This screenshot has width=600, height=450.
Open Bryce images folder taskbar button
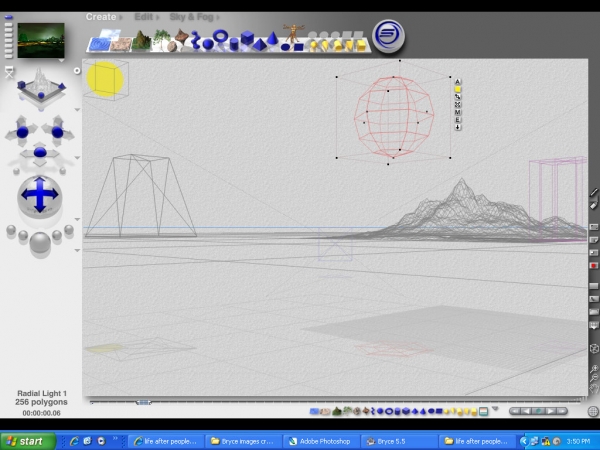(244, 441)
